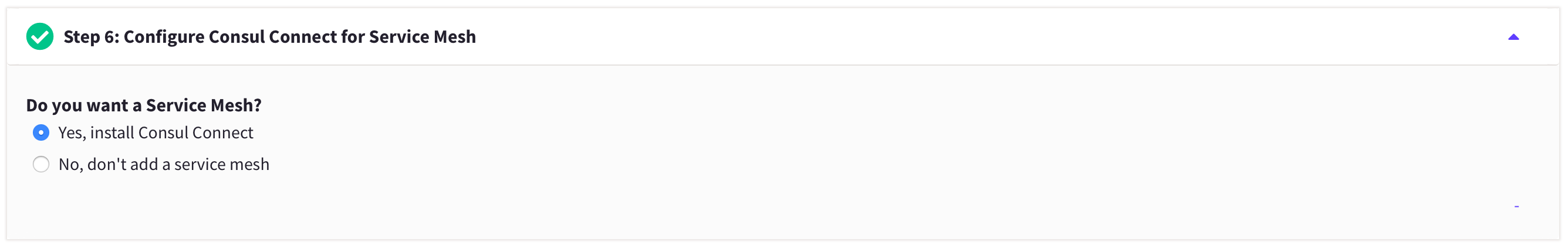This screenshot has height=245, width=1568.
Task: Select the "Yes, install Consul Connect" radio button
Action: (40, 132)
